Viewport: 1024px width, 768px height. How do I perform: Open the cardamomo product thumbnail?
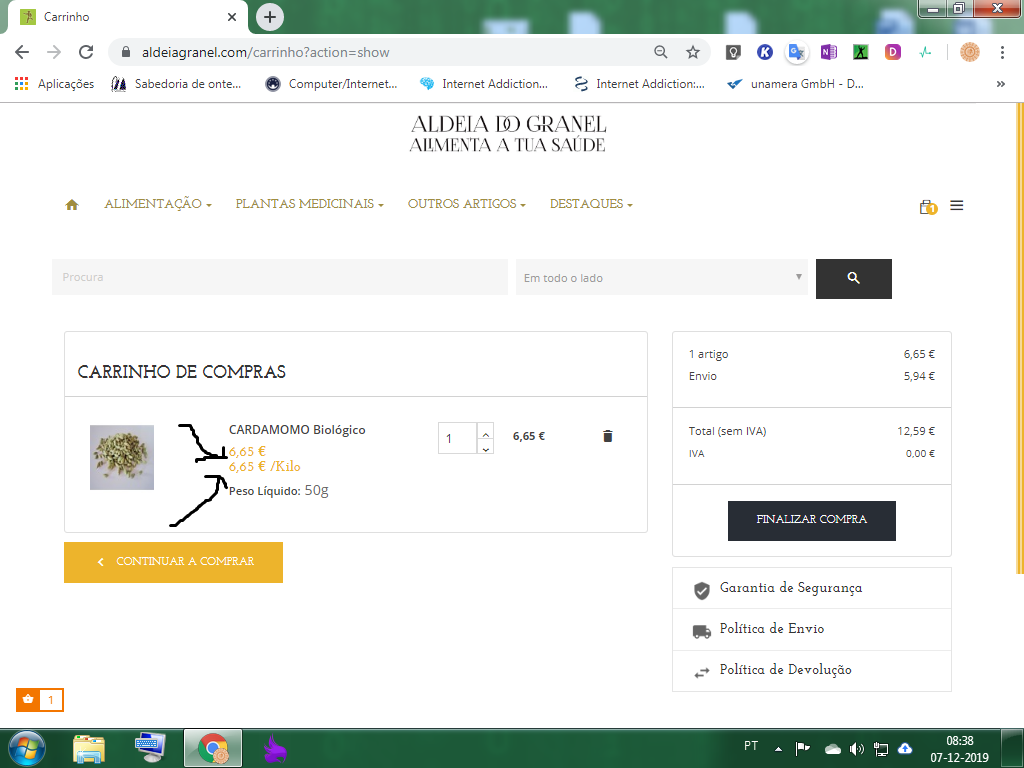click(122, 457)
